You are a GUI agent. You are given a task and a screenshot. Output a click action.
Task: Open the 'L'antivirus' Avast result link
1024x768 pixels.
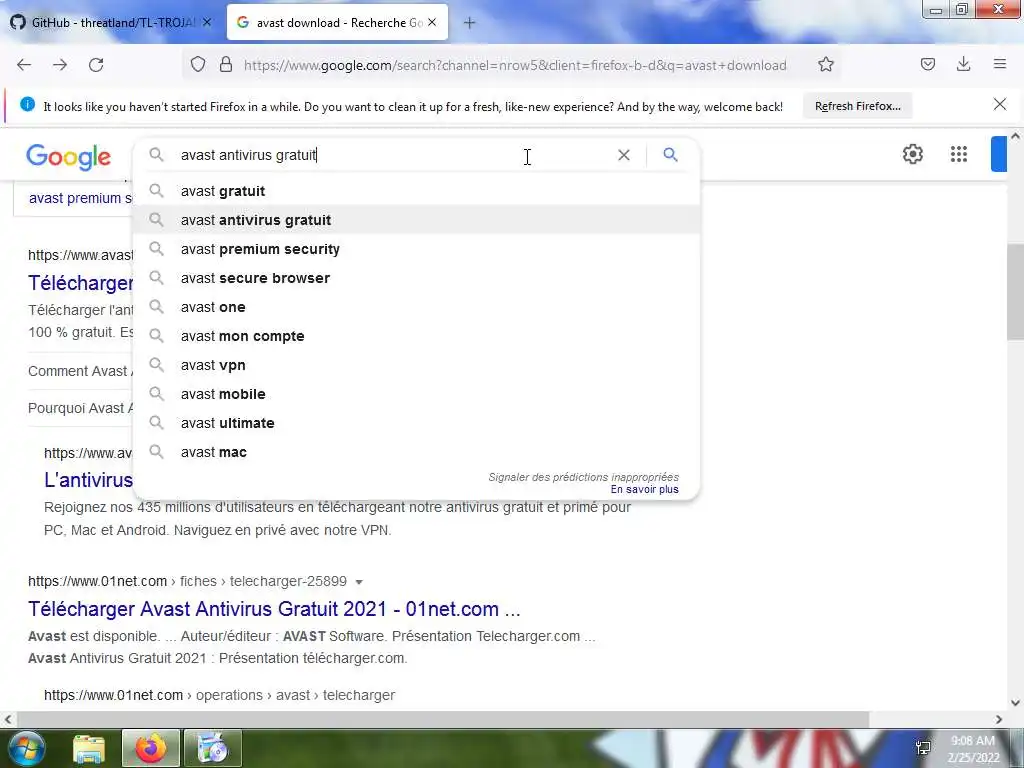coord(88,480)
